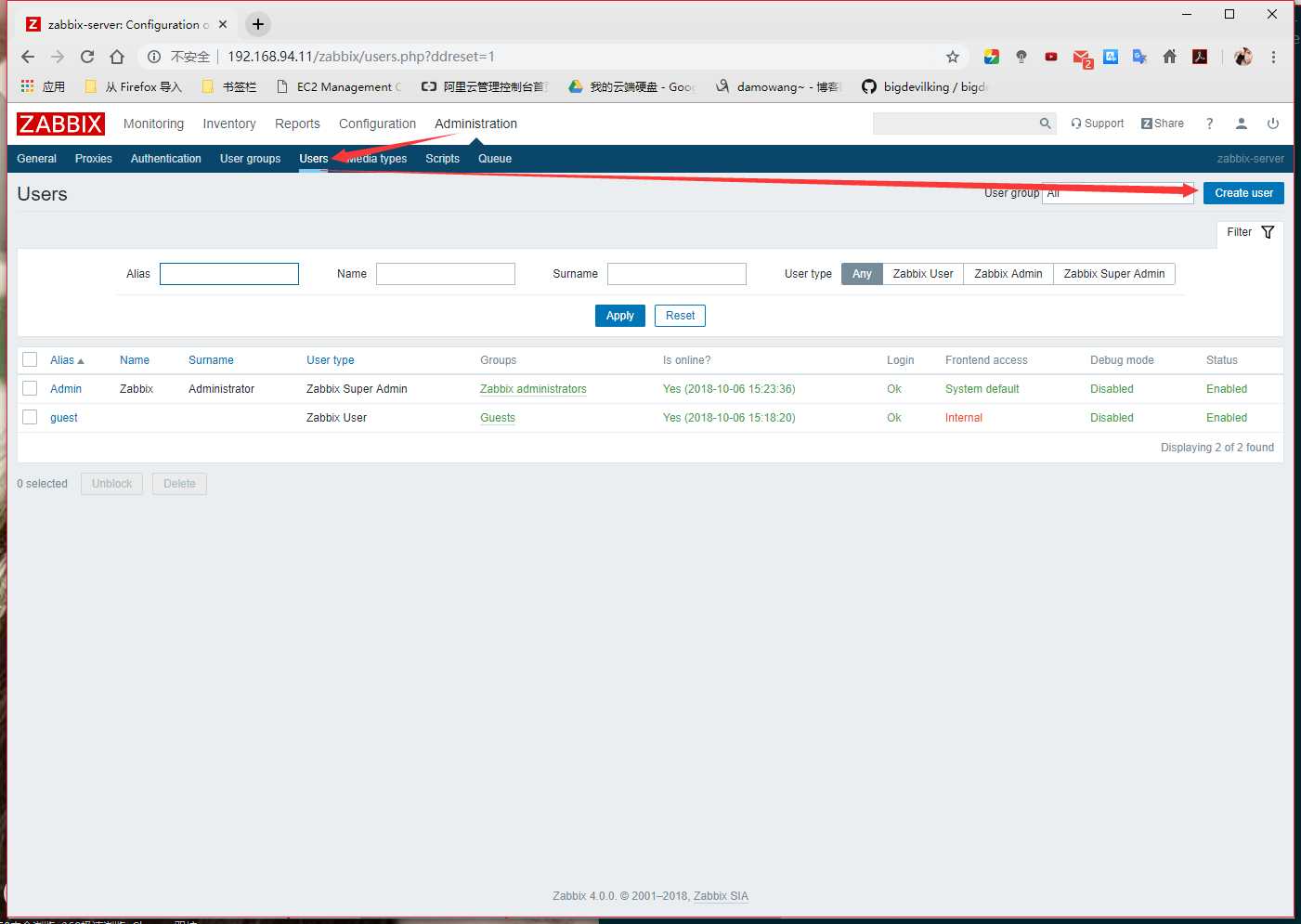Click the sign out power icon
The image size is (1301, 924).
click(1273, 124)
